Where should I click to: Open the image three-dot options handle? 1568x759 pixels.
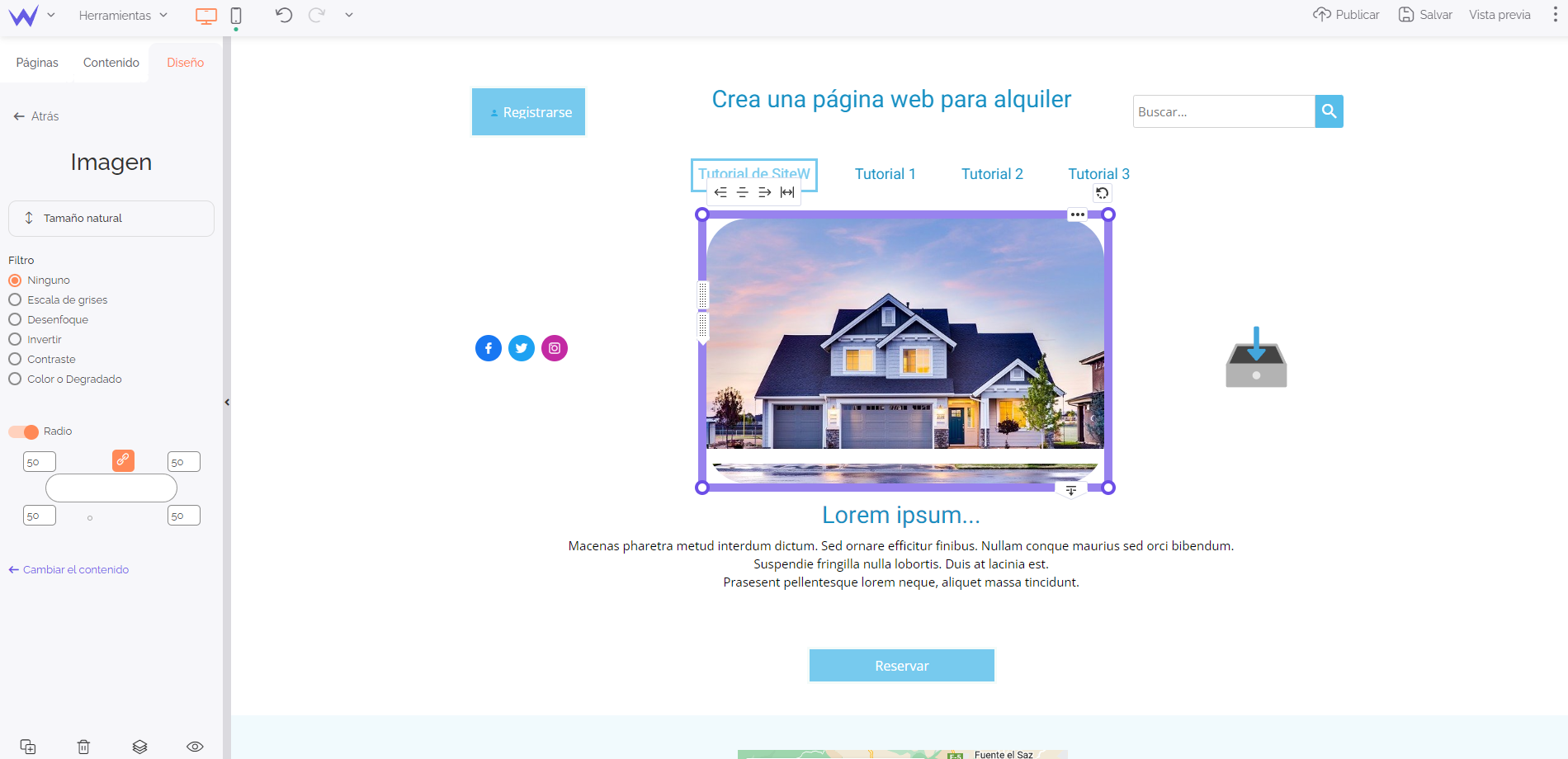1078,214
